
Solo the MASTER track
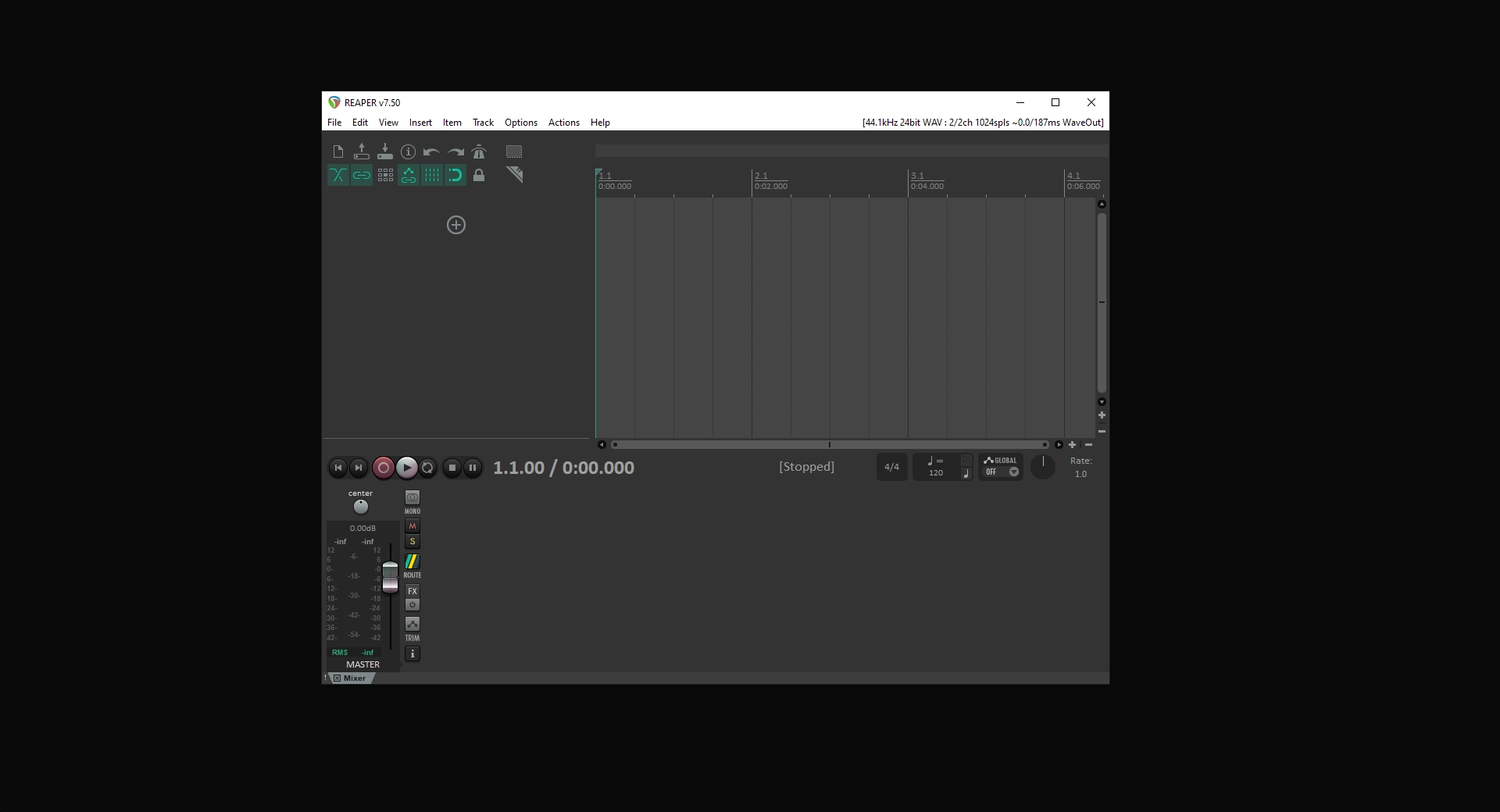tap(412, 542)
